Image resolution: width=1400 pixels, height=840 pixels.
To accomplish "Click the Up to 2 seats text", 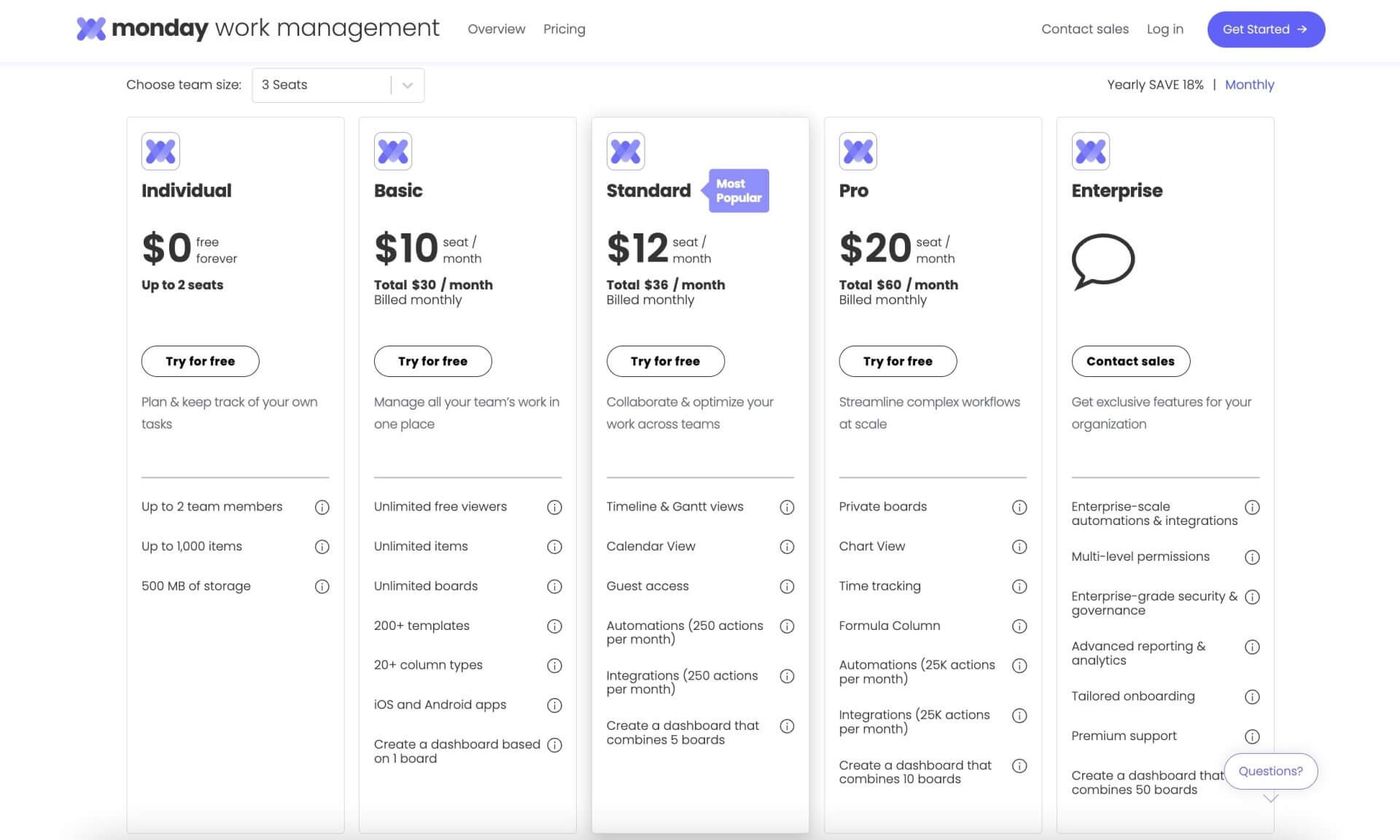I will point(182,285).
